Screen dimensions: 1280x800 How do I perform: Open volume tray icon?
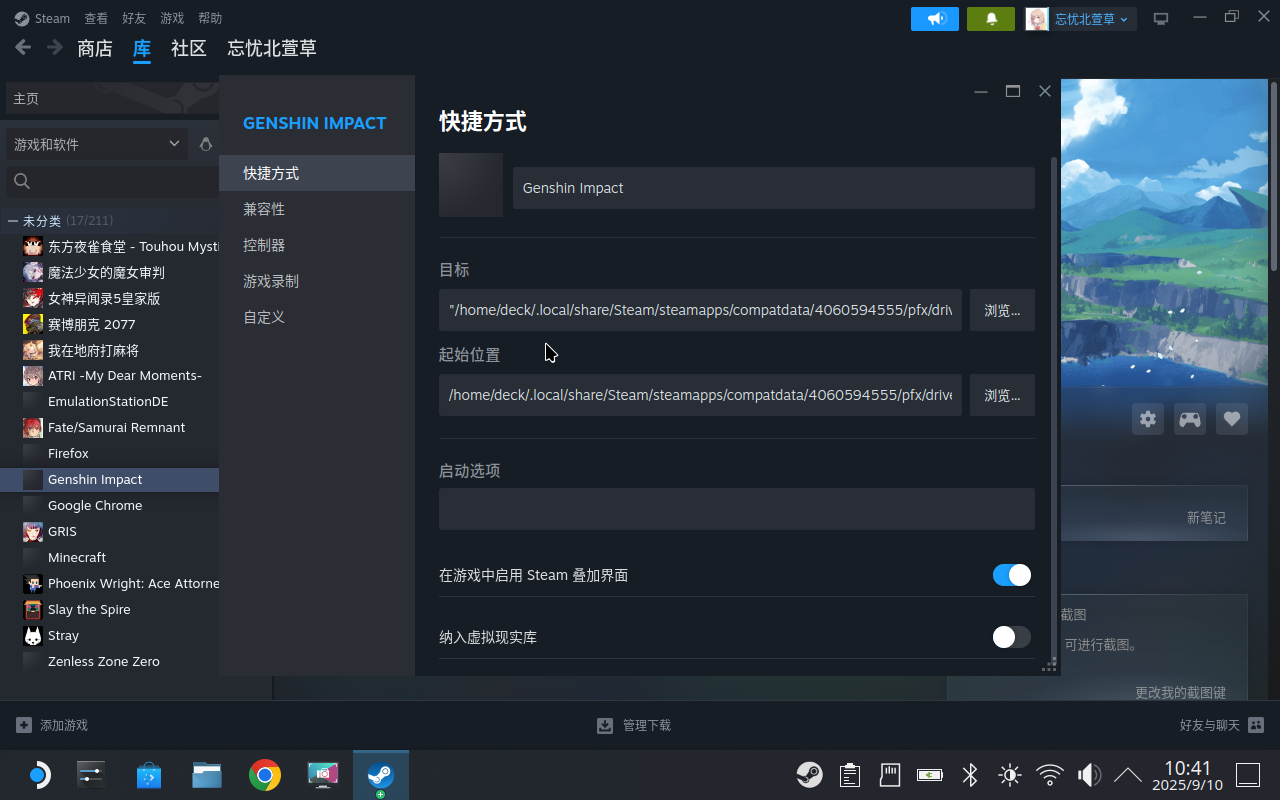tap(1089, 775)
